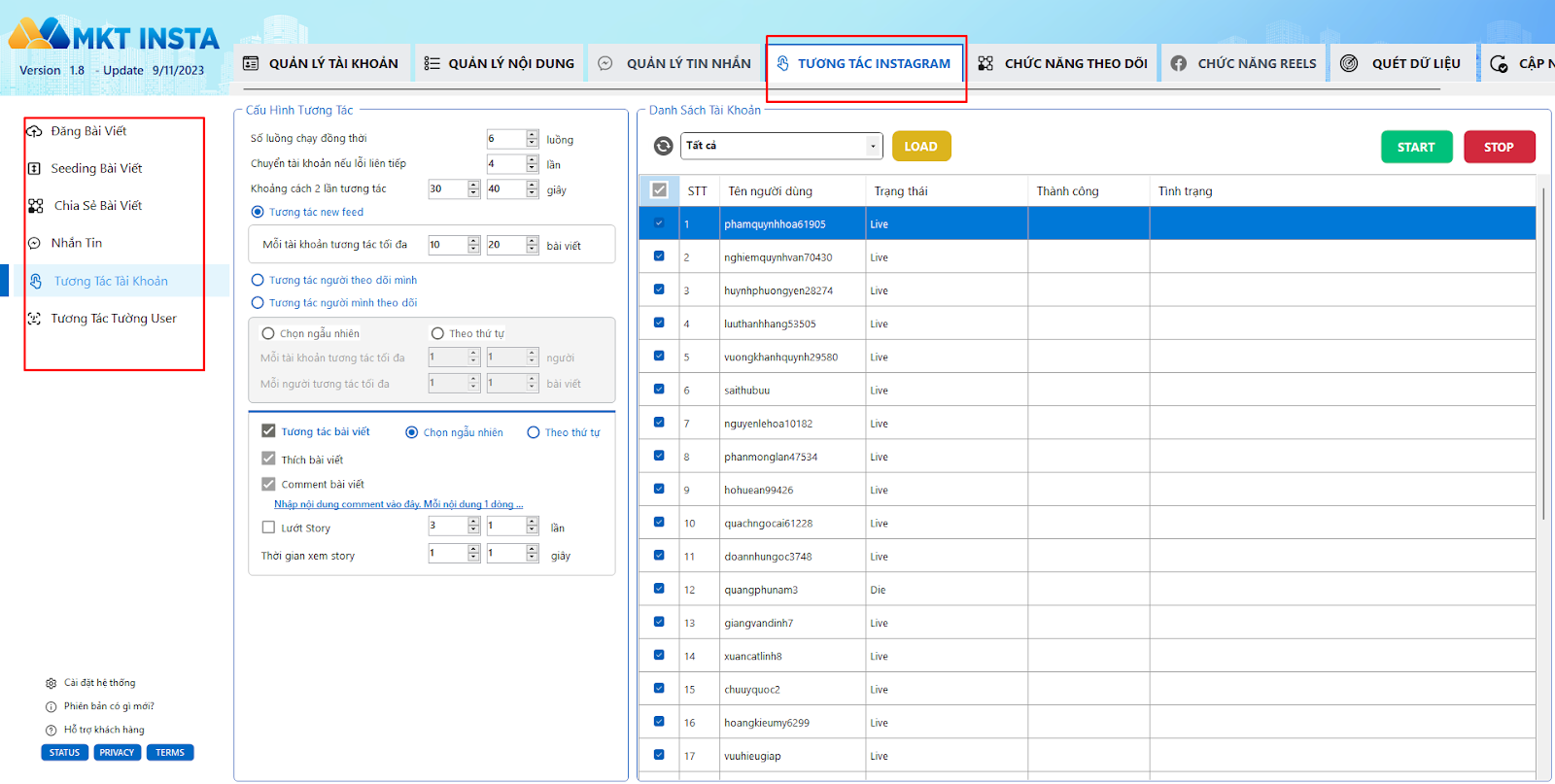This screenshot has width=1555, height=784.
Task: Open the Chức Năng Reels tab
Action: (x=1244, y=63)
